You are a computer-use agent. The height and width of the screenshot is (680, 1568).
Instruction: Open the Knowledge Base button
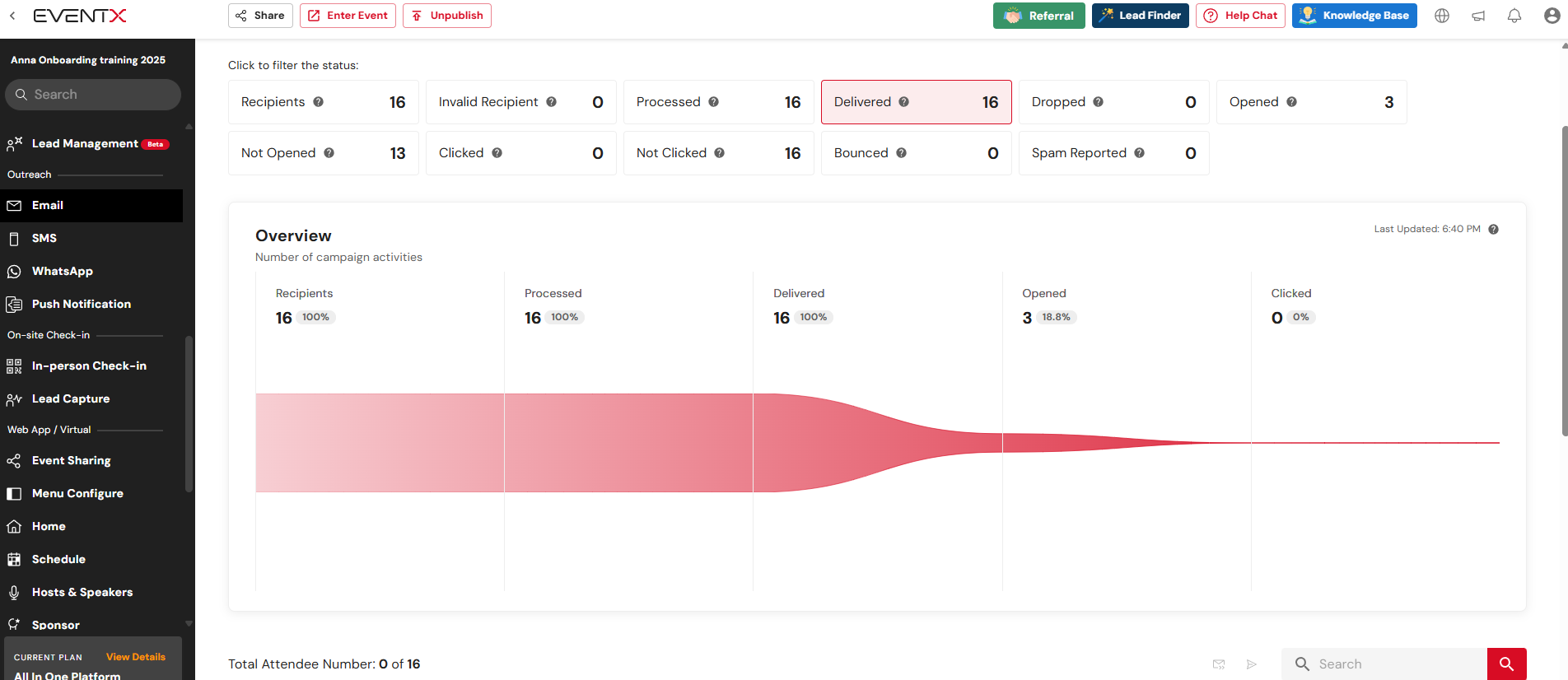(1354, 16)
